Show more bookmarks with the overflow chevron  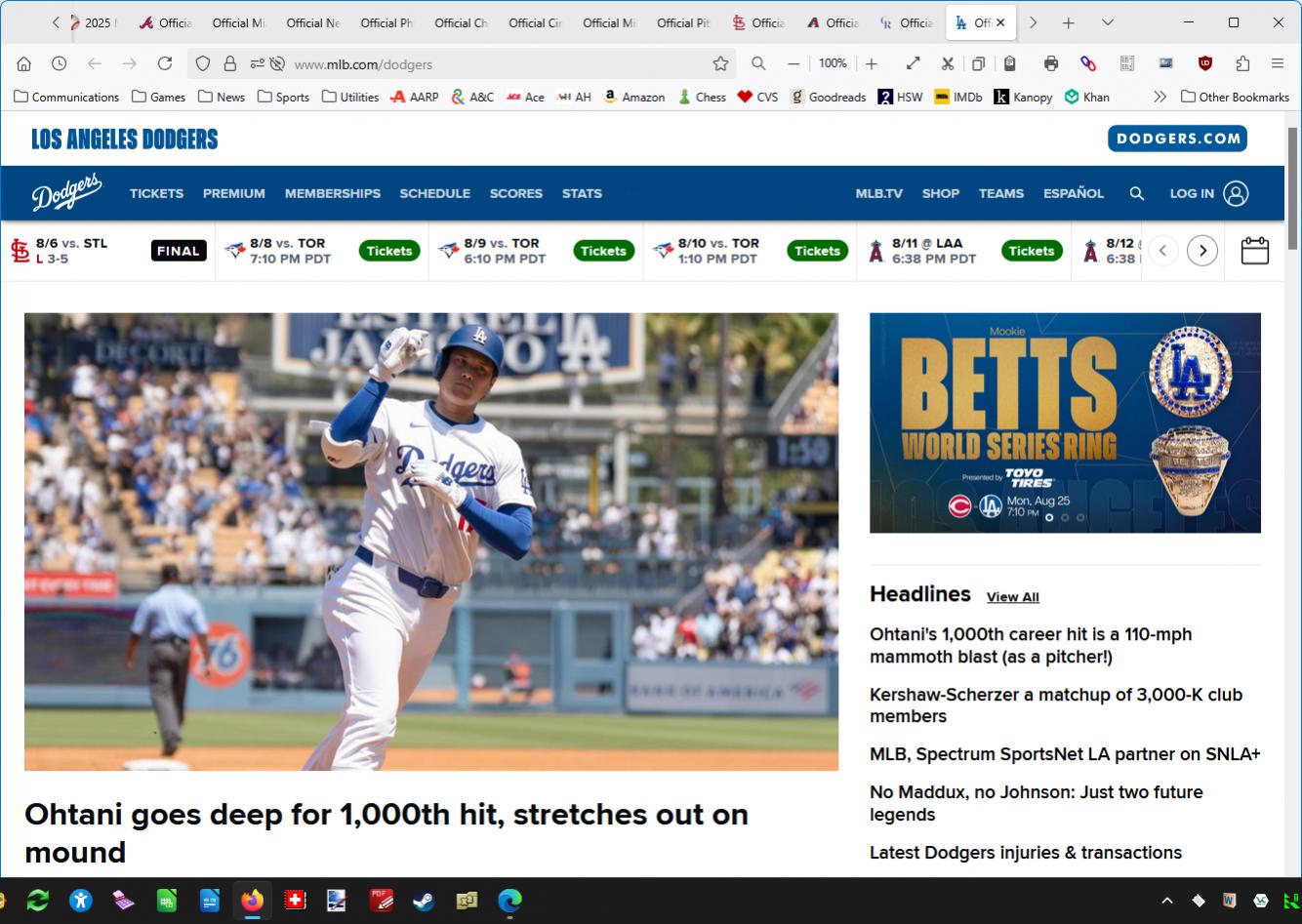[1160, 97]
